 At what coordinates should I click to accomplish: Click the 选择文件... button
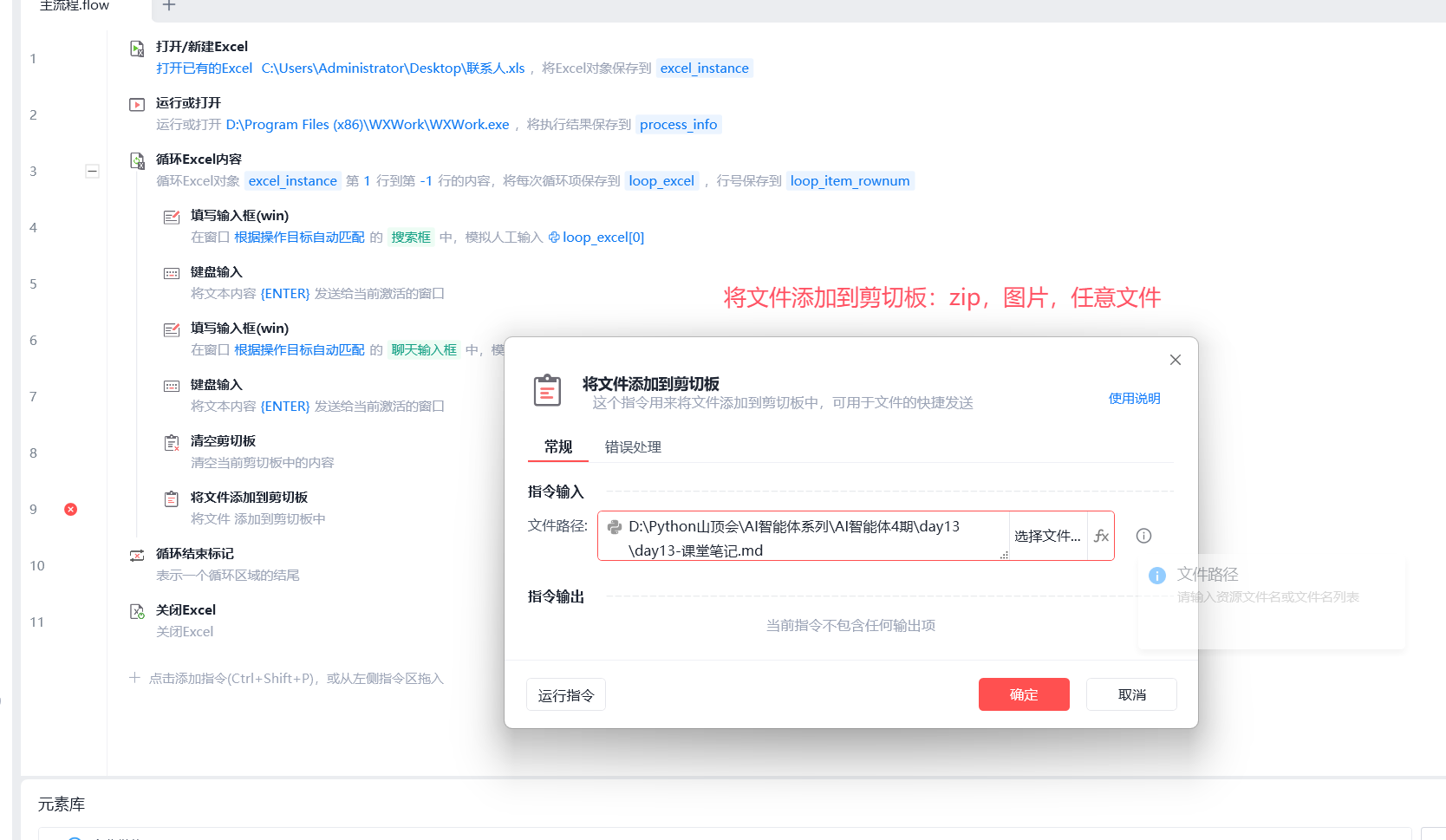click(1047, 537)
